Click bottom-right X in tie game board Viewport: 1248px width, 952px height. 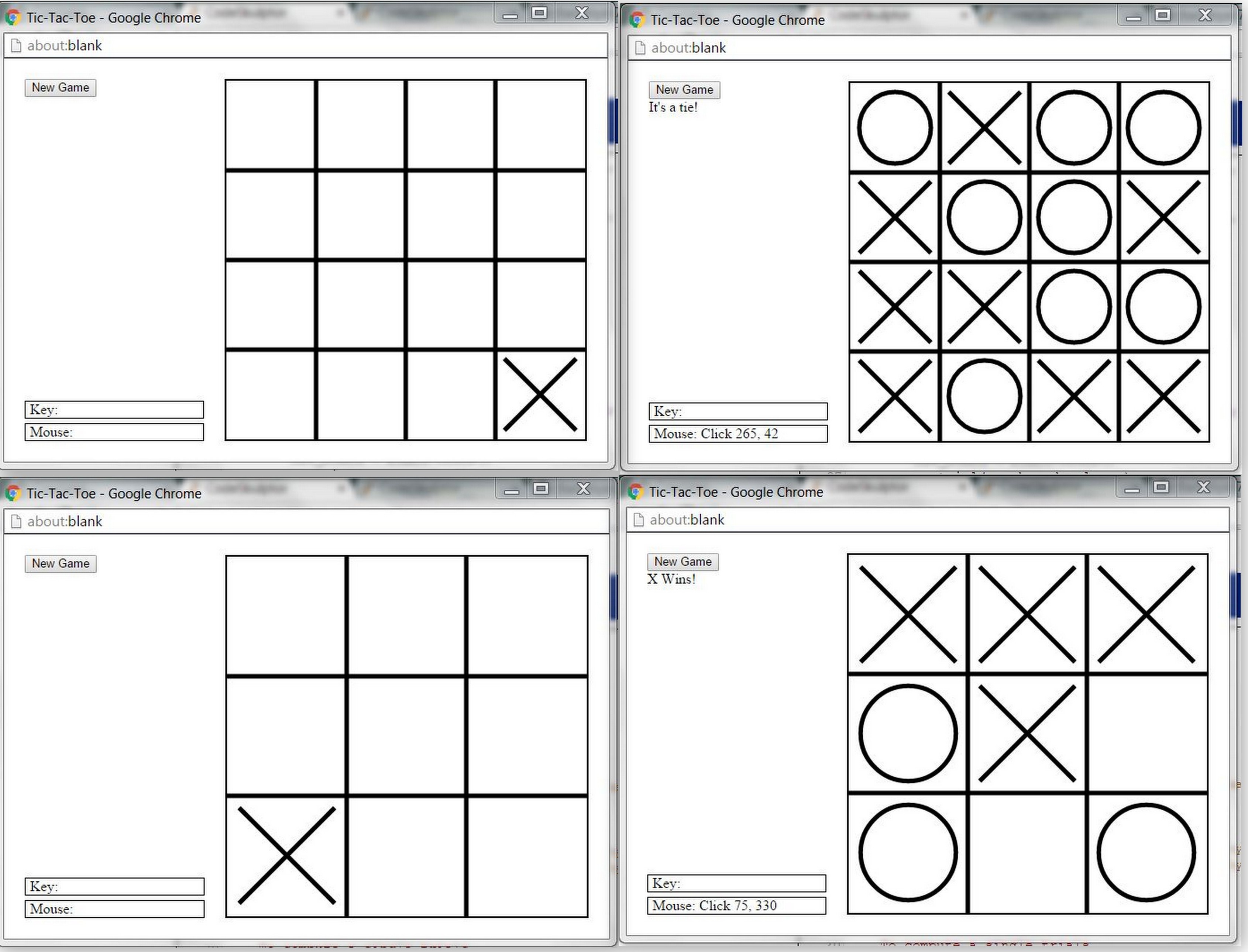1163,396
